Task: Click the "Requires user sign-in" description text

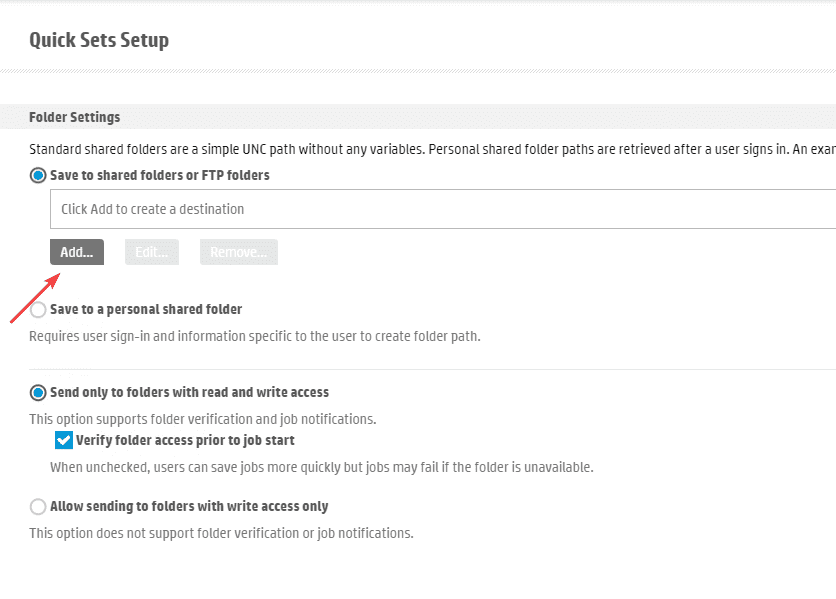Action: pyautogui.click(x=255, y=336)
